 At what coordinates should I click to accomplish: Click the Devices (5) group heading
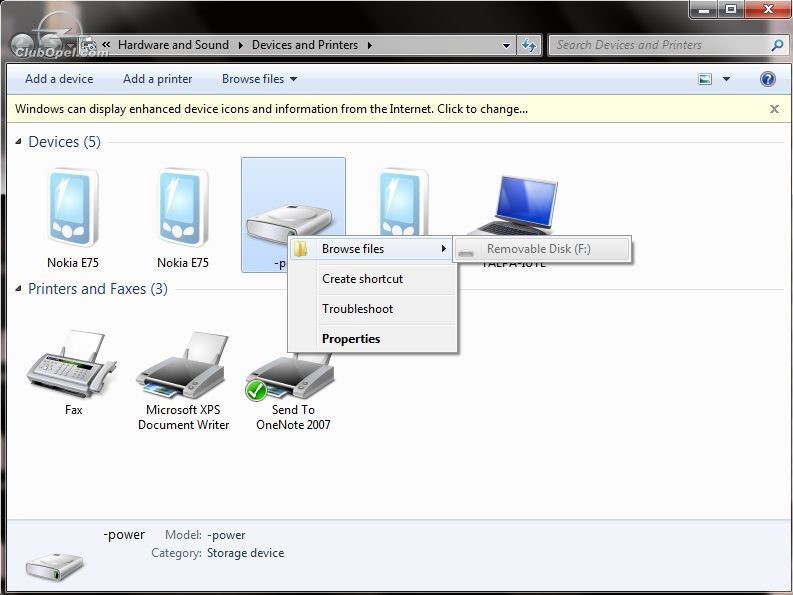(64, 142)
